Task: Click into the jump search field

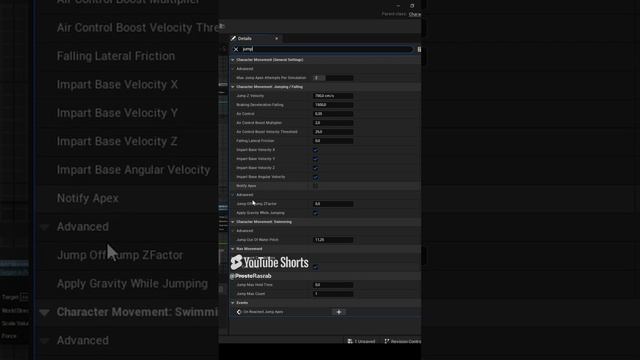Action: pos(327,49)
